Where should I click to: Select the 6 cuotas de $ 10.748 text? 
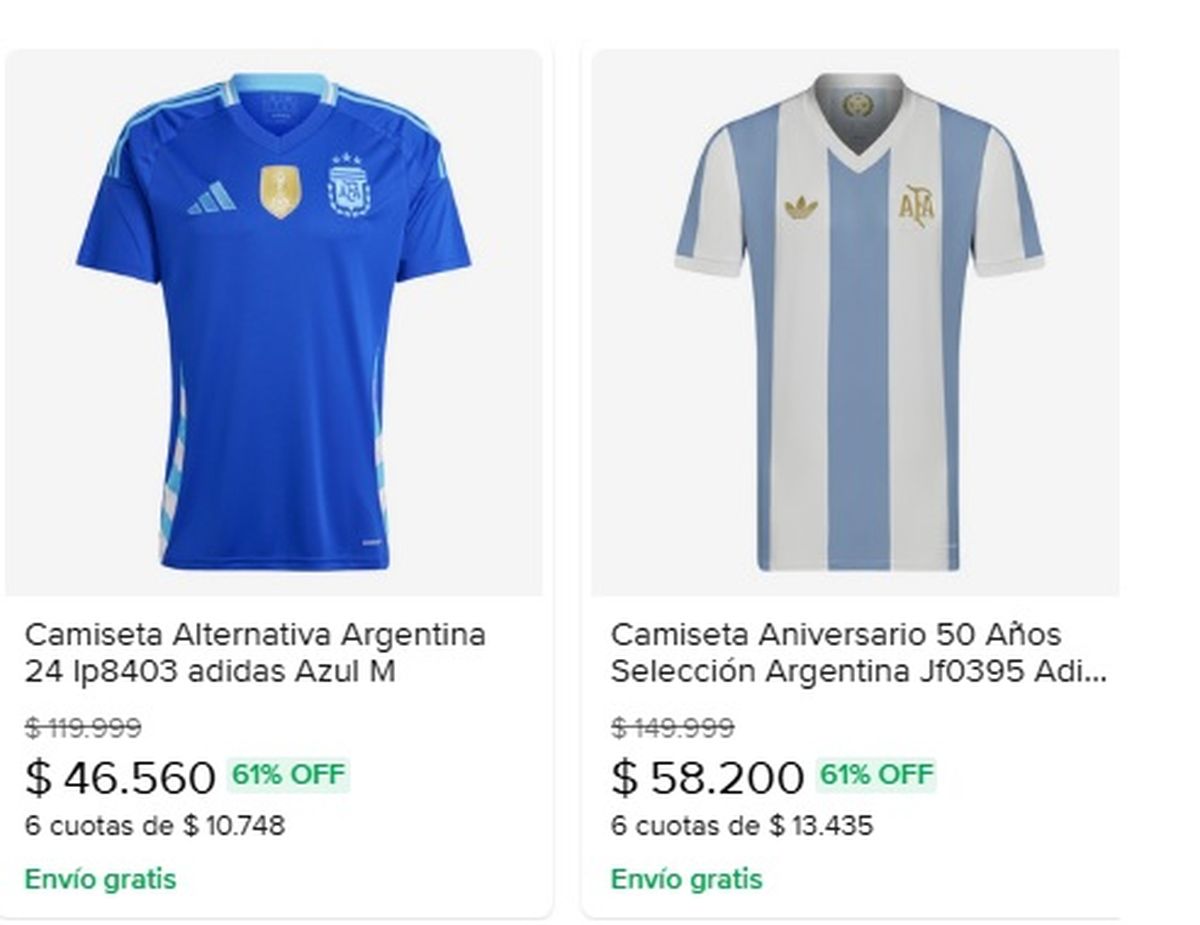155,826
